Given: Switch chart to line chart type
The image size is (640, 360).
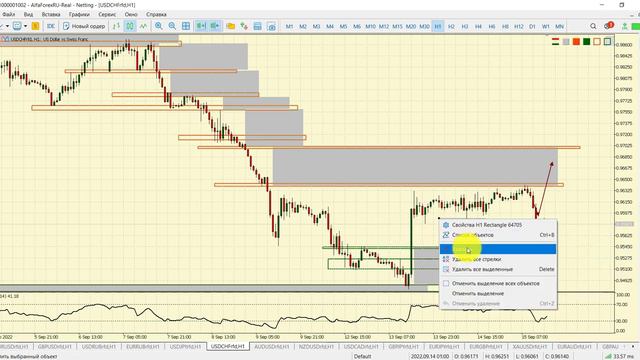Looking at the screenshot, I should [x=143, y=26].
